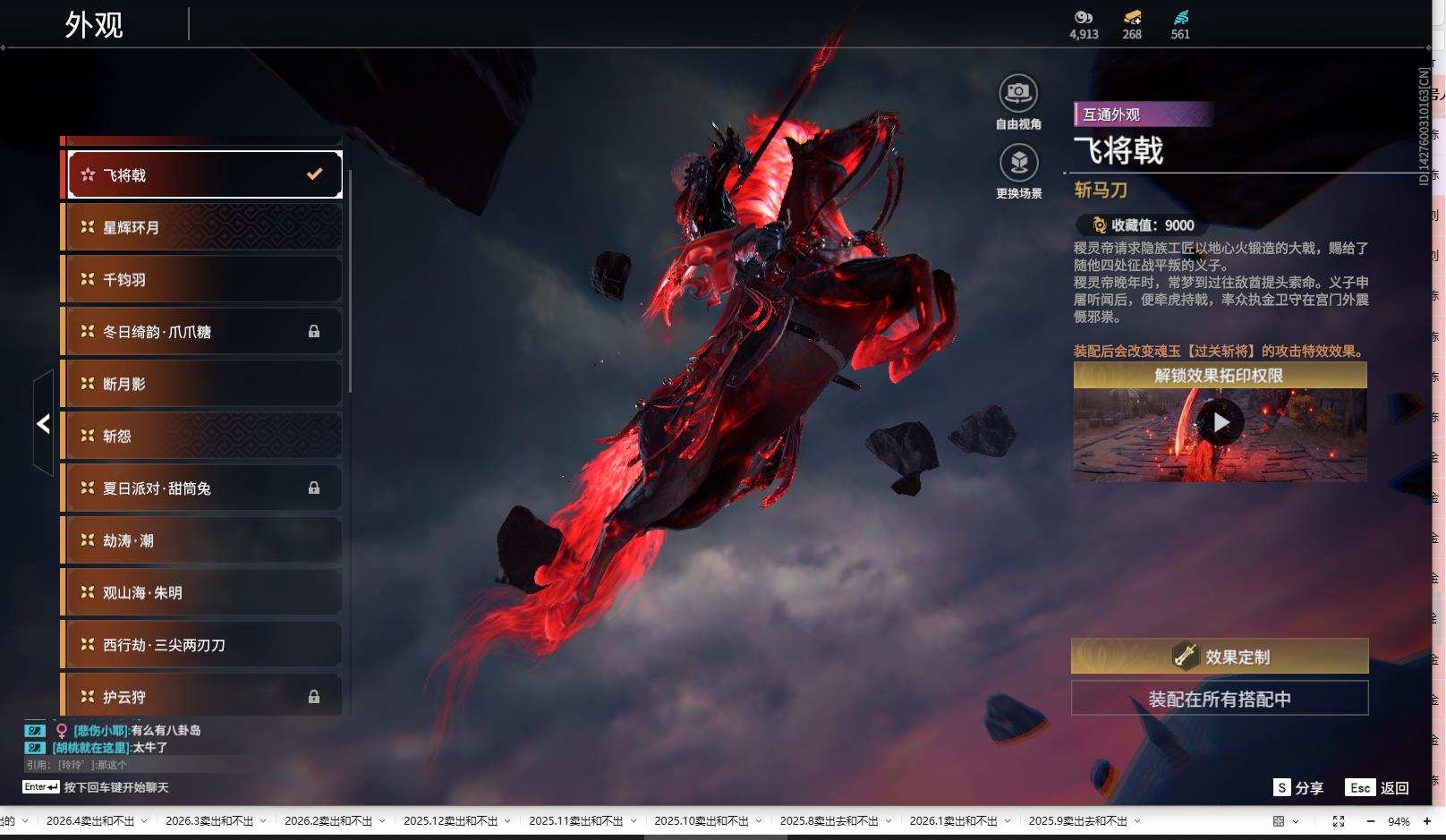Play the effect preview video
Image resolution: width=1446 pixels, height=840 pixels.
click(1221, 422)
